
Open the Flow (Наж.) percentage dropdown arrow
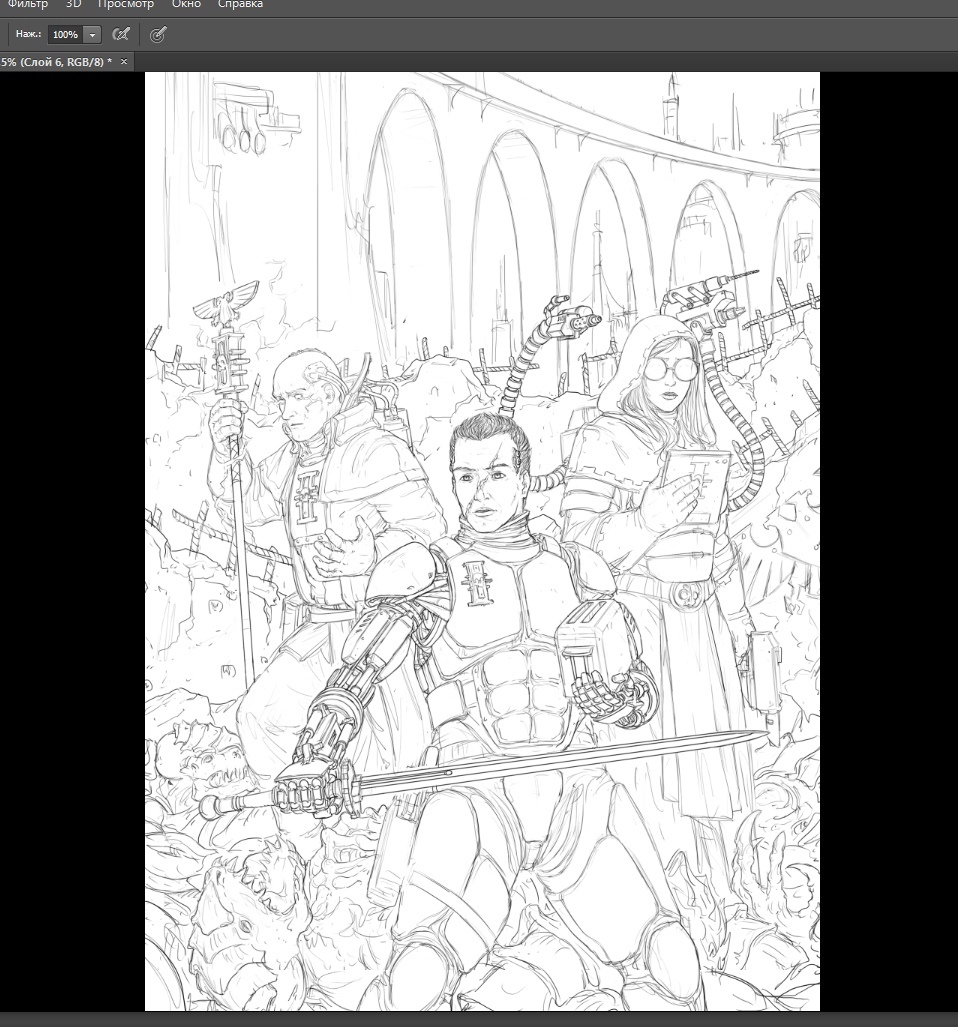(93, 34)
